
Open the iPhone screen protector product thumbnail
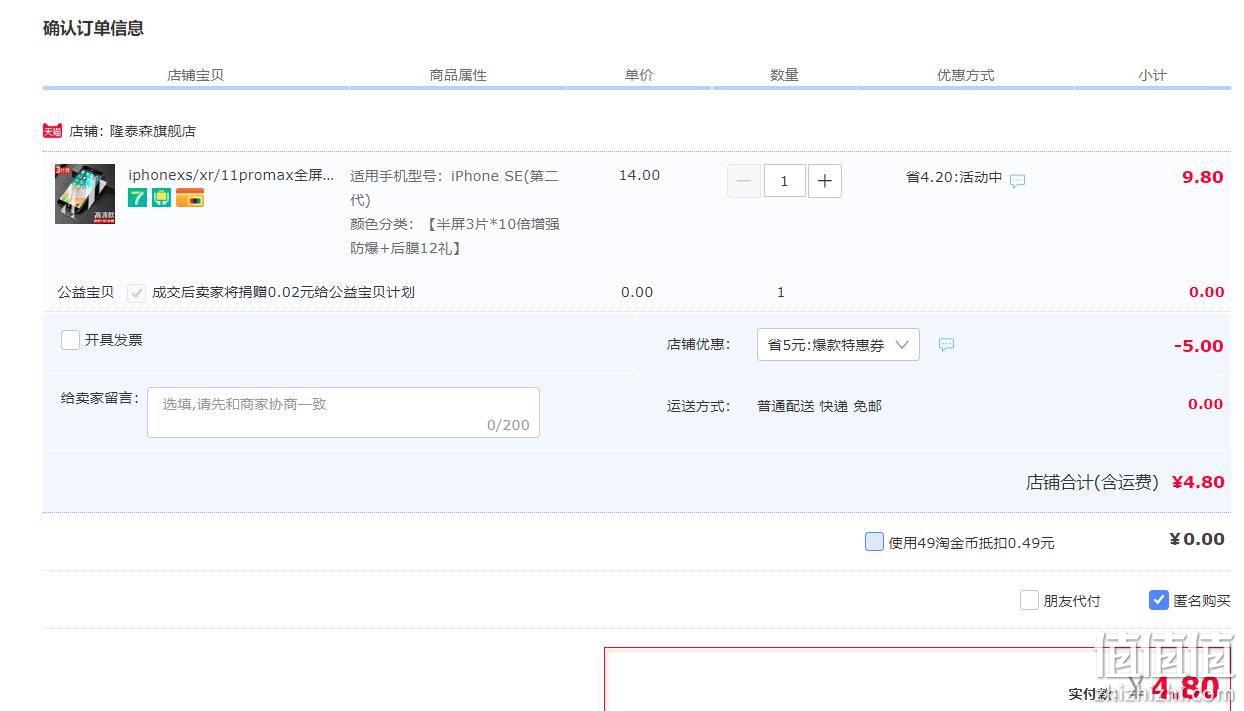click(x=85, y=194)
